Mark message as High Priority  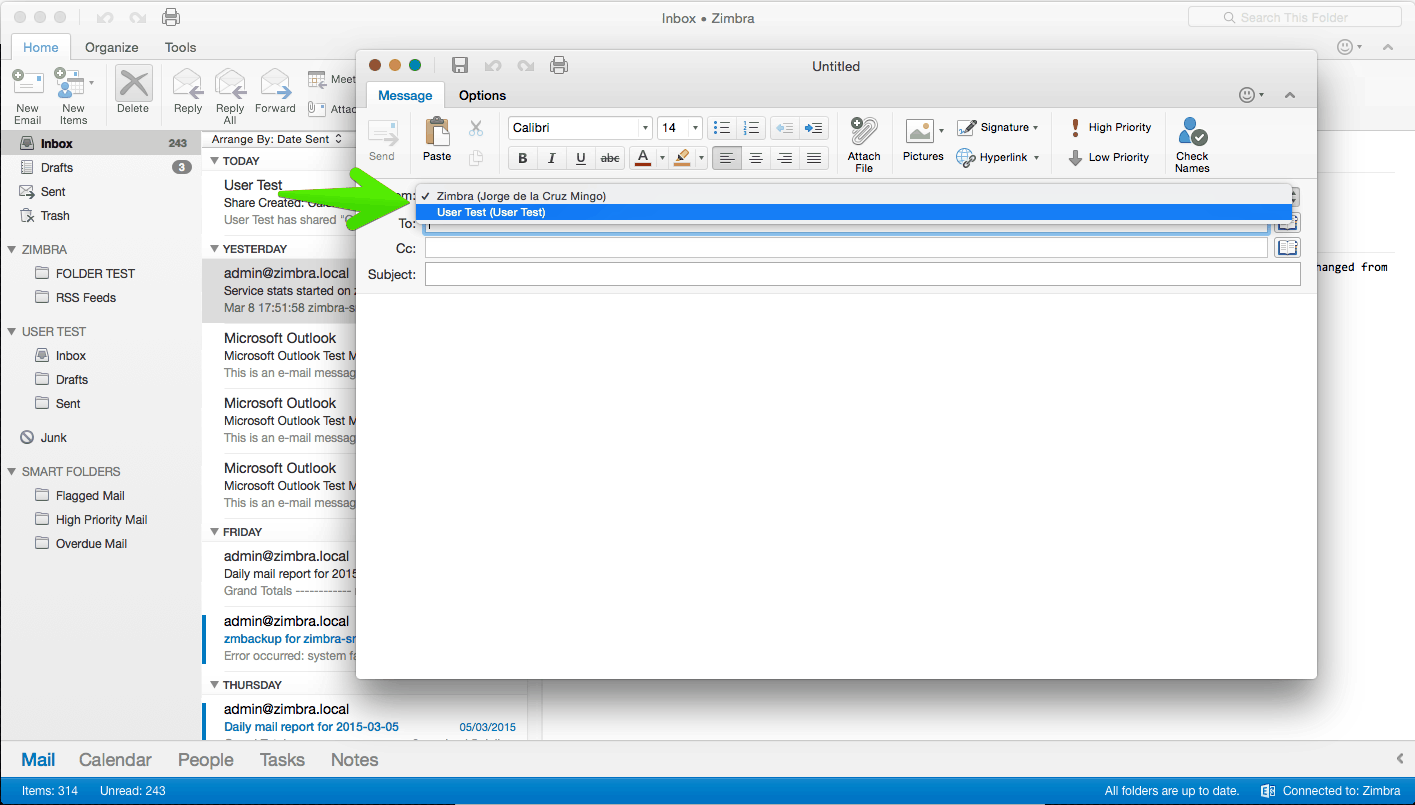pos(1110,127)
